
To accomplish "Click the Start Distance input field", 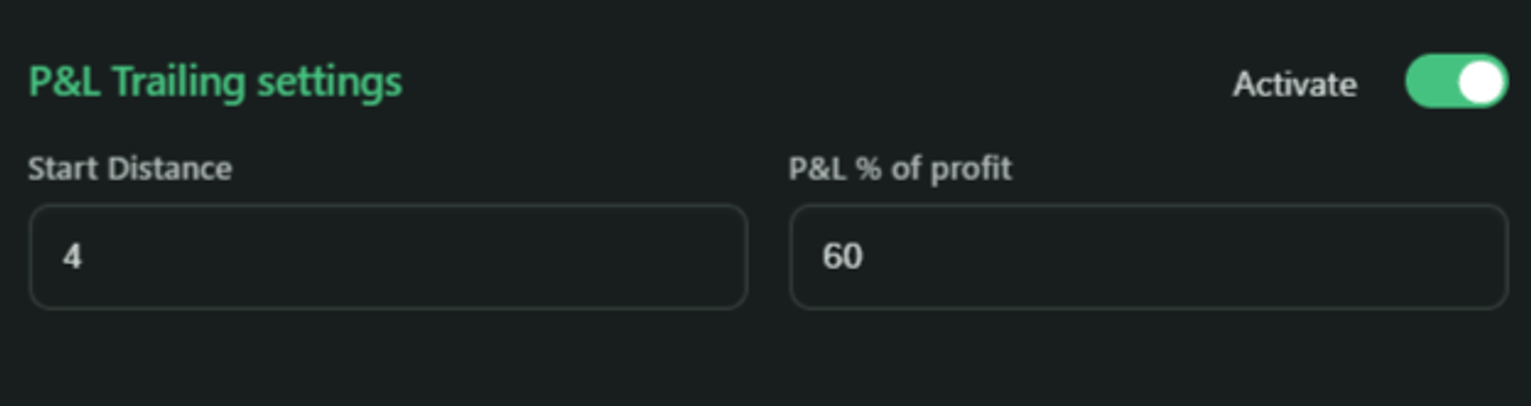I will [x=388, y=257].
